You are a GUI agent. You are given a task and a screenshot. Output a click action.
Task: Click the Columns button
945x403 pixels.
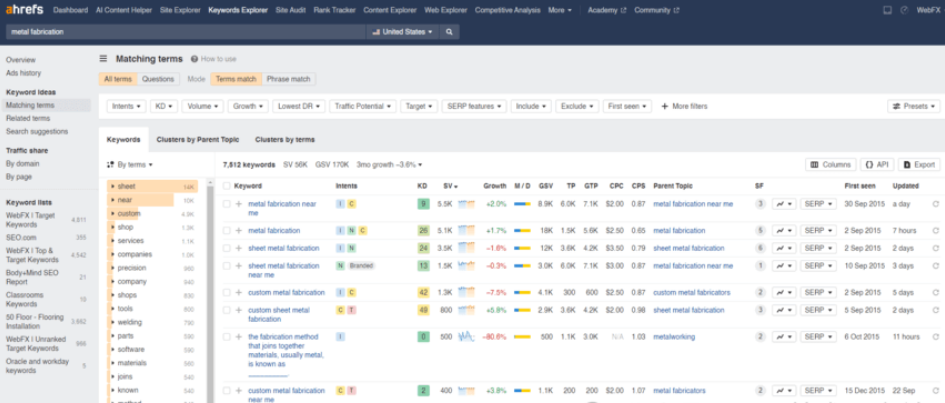coord(830,164)
